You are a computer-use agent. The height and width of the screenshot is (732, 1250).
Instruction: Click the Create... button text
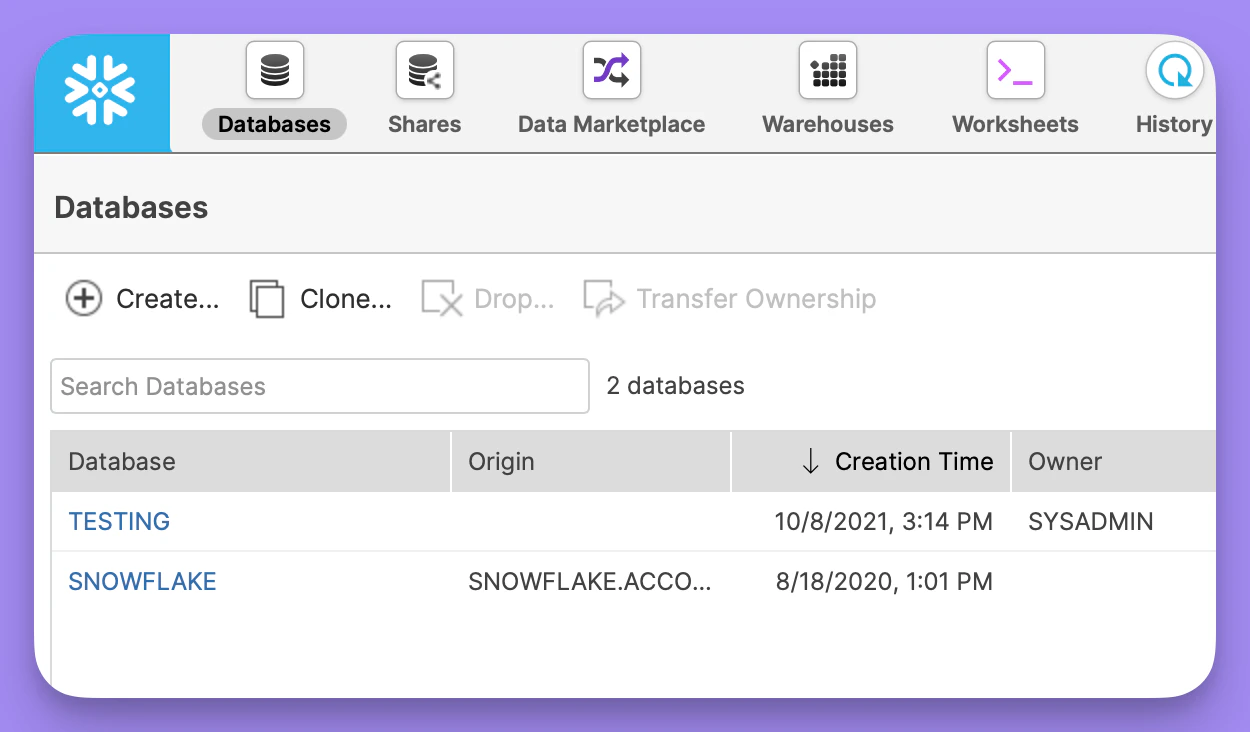[168, 299]
